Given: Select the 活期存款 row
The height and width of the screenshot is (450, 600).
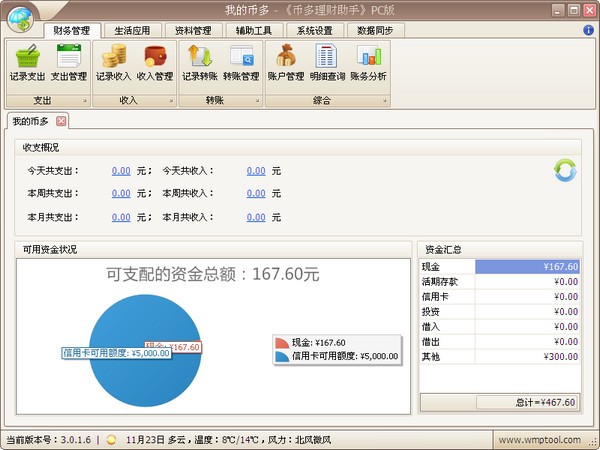Looking at the screenshot, I should (500, 282).
